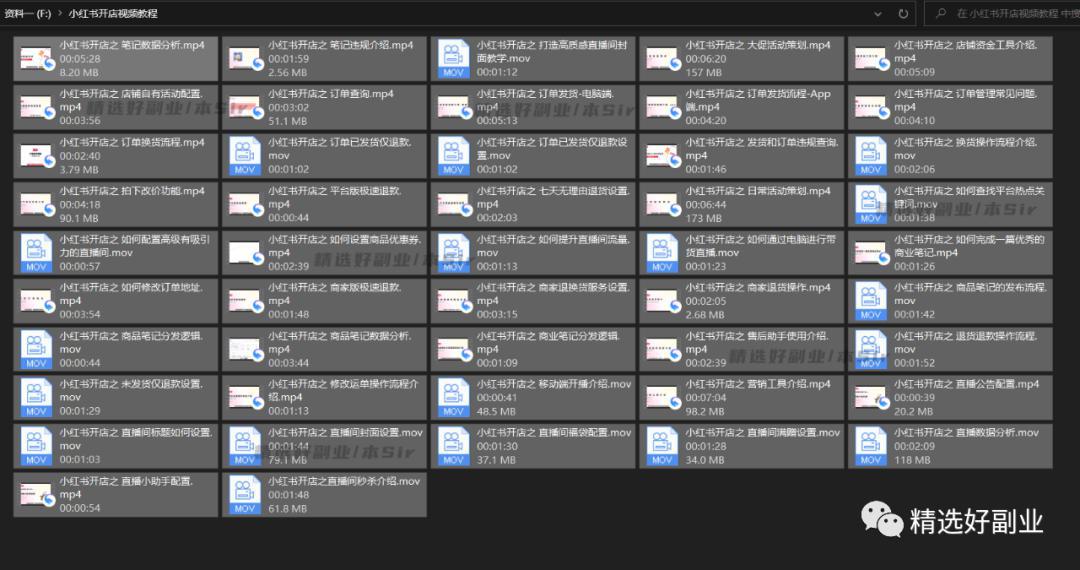Select file 如何完成一篇优秀的商业笔记.mp4

(x=950, y=253)
